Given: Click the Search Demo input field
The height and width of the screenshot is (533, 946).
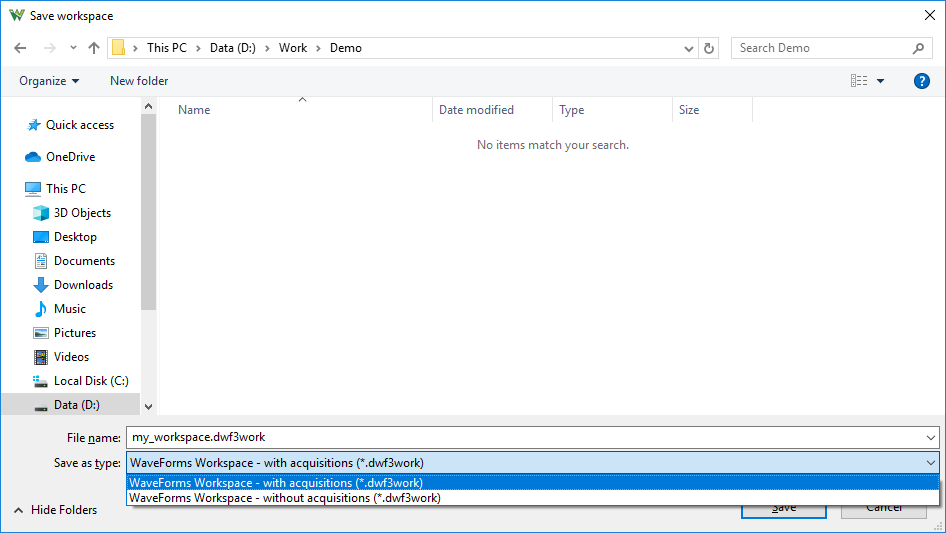Looking at the screenshot, I should [822, 48].
